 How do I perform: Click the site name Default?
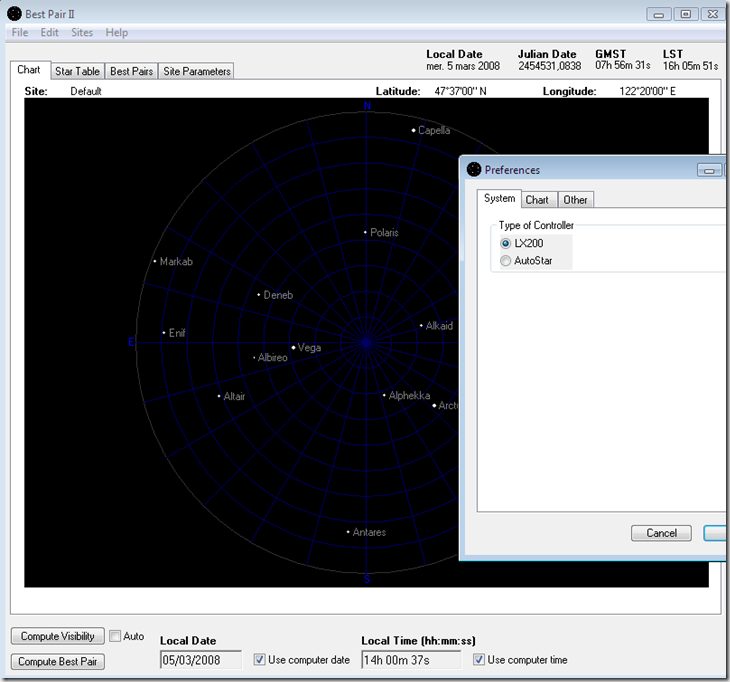86,91
